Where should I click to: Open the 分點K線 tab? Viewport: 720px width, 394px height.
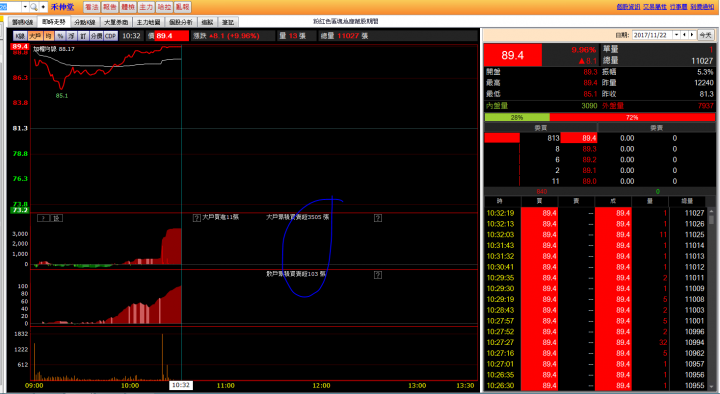click(85, 22)
